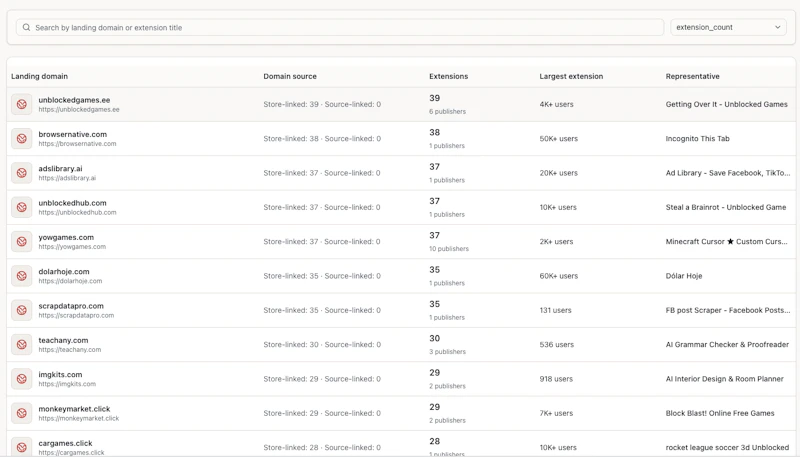Click '918 users' in imgkits.com row
Viewport: 800px width, 457px height.
coord(556,379)
